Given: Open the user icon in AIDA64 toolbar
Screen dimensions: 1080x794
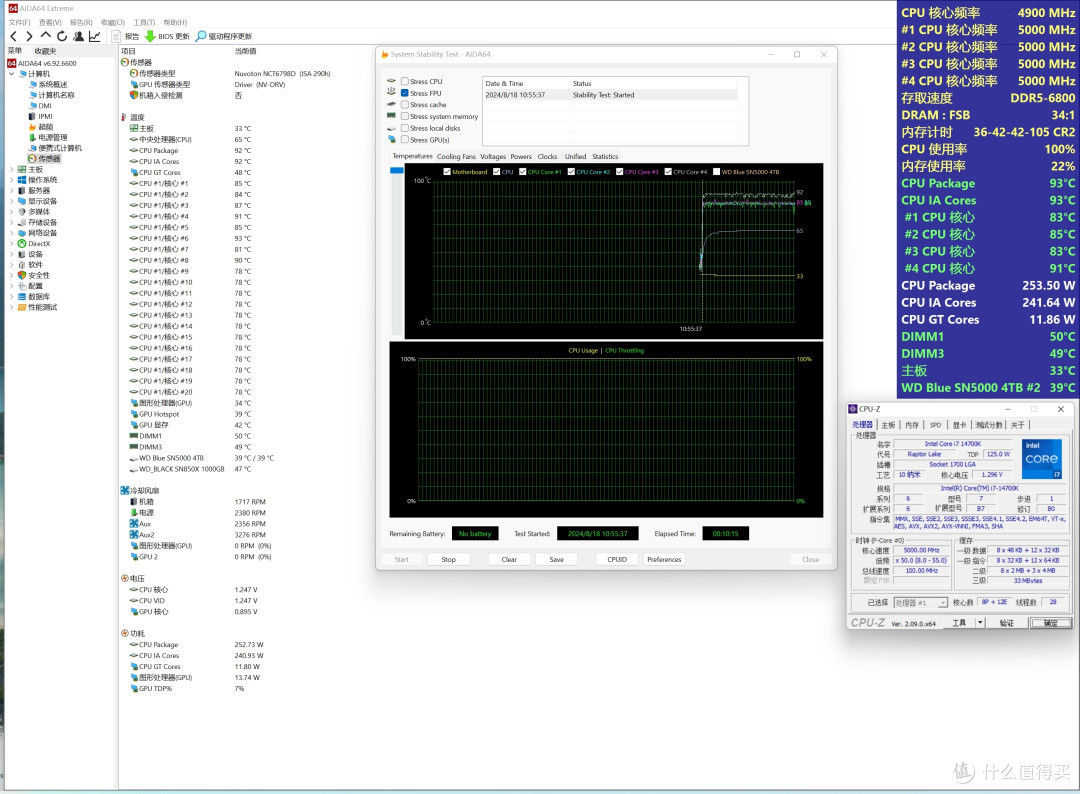Looking at the screenshot, I should click(79, 36).
